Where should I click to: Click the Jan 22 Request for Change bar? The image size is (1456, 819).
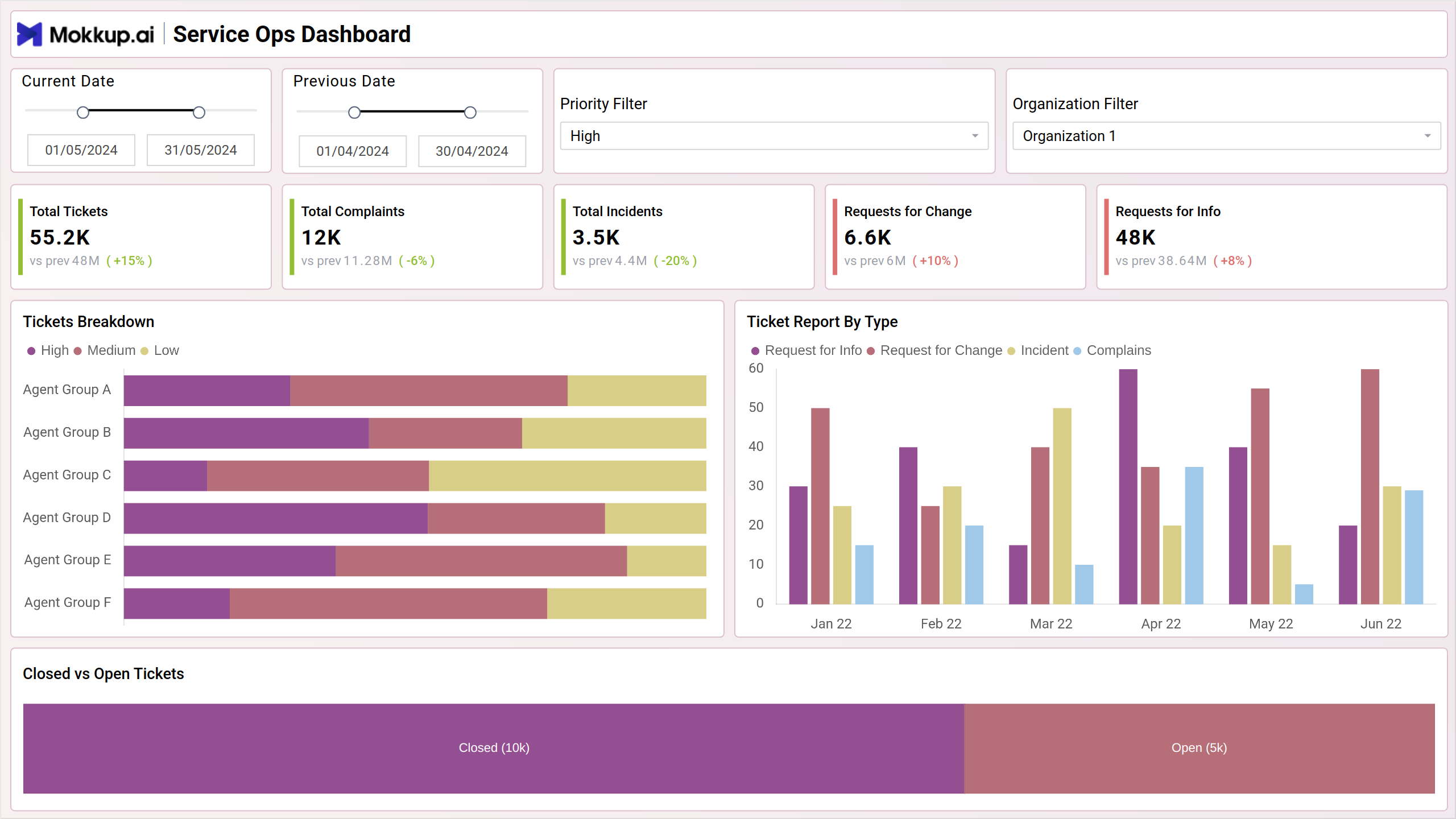coord(820,506)
